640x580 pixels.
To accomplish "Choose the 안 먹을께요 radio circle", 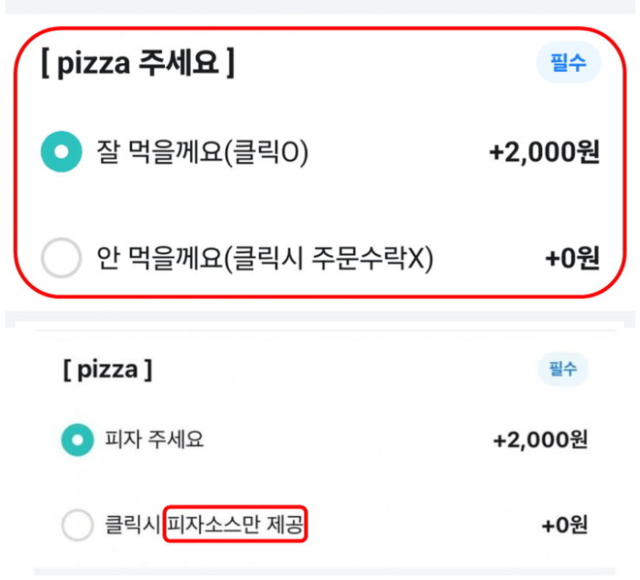I will [62, 258].
